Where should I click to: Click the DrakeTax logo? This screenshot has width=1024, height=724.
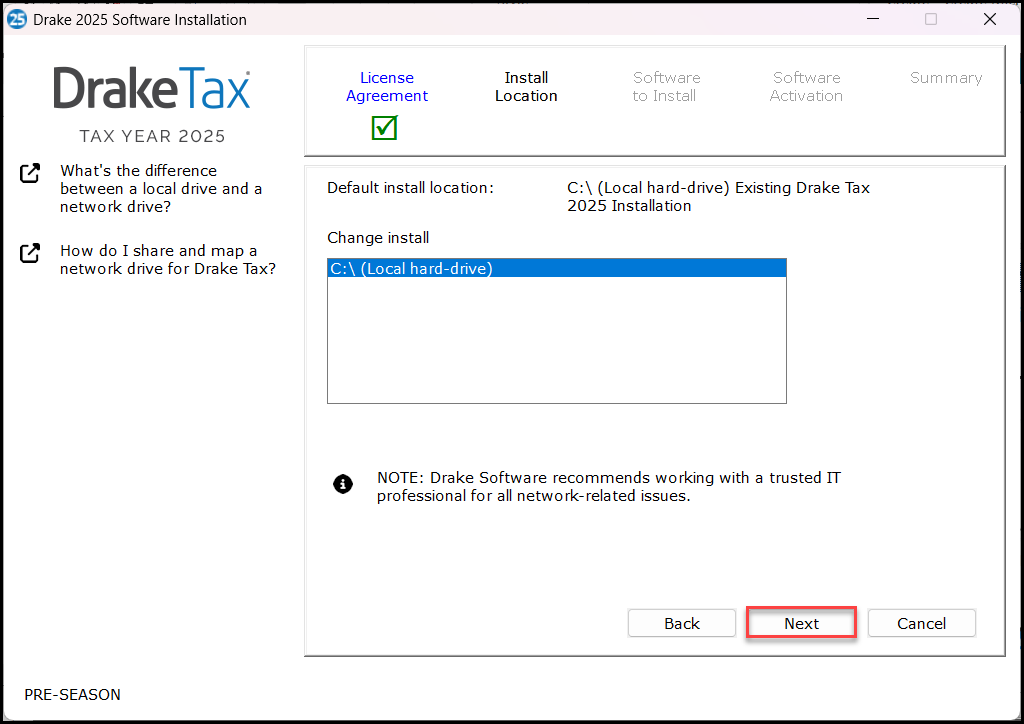[x=151, y=89]
